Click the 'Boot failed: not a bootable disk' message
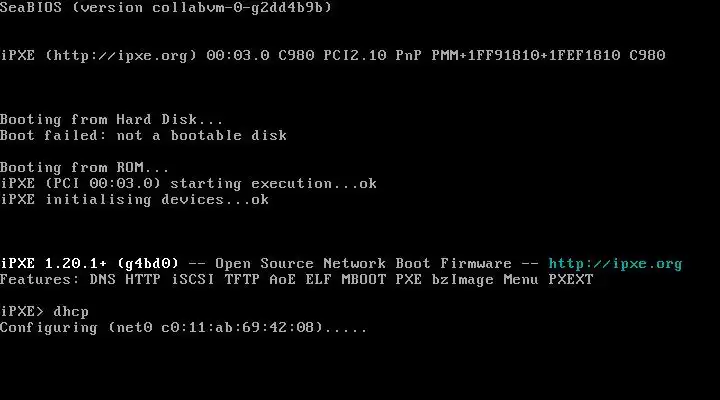 coord(143,135)
